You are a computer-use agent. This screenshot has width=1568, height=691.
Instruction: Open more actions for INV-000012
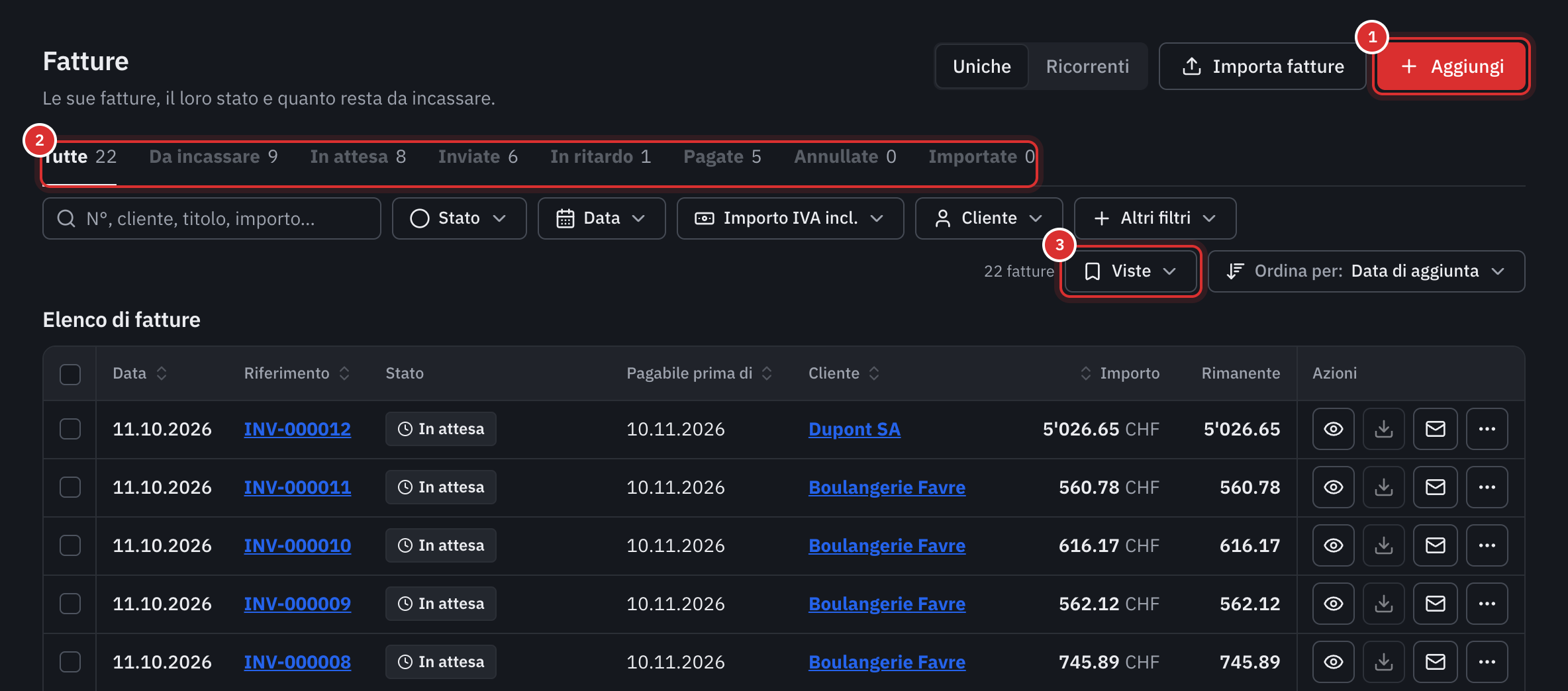coord(1487,429)
